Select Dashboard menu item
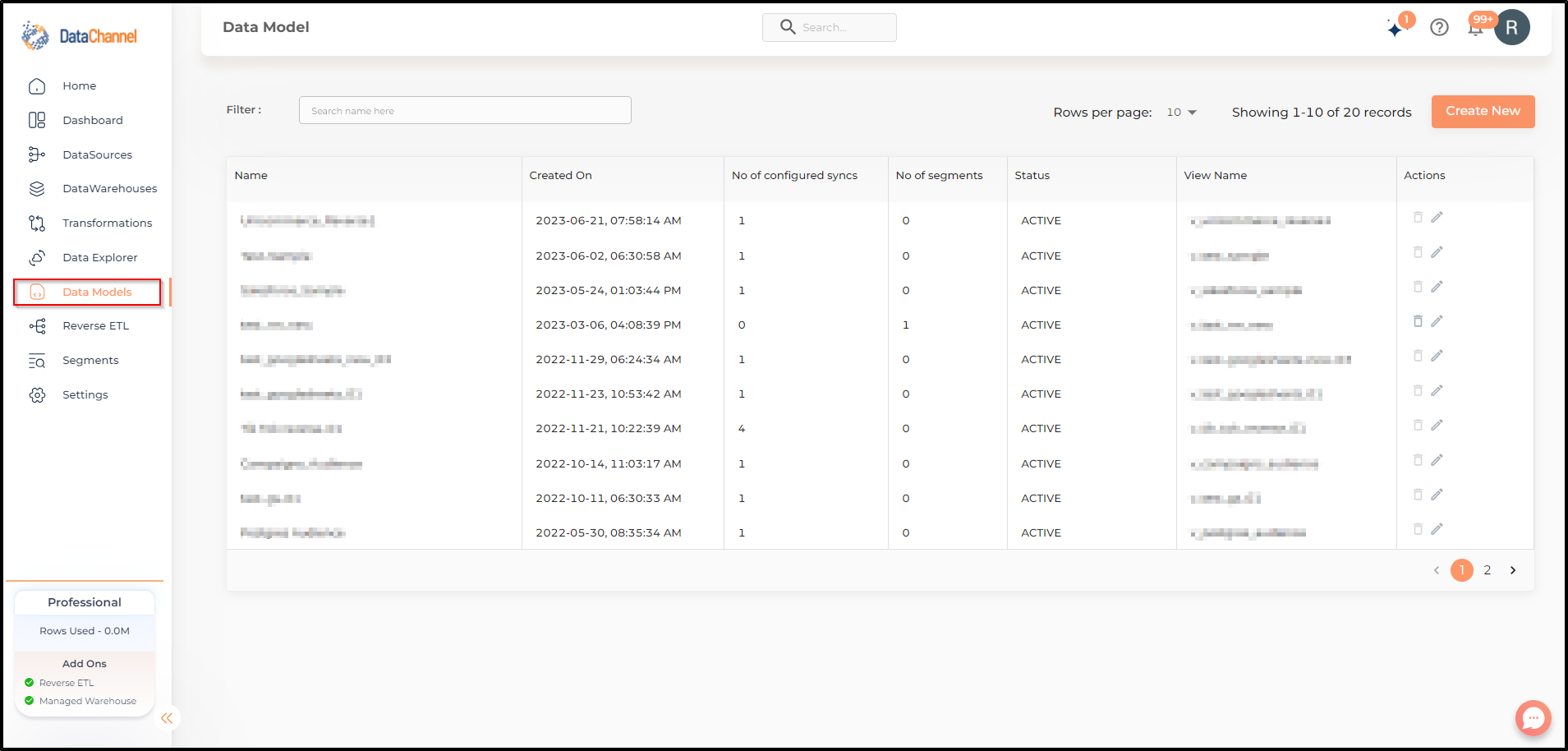The height and width of the screenshot is (751, 1568). tap(93, 121)
